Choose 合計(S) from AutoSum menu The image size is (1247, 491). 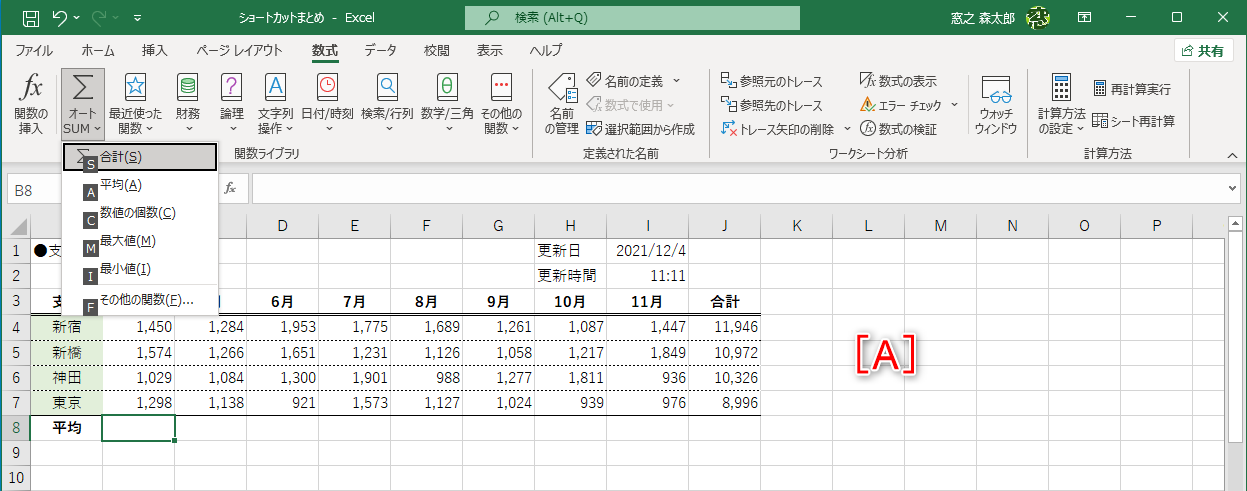(x=139, y=157)
